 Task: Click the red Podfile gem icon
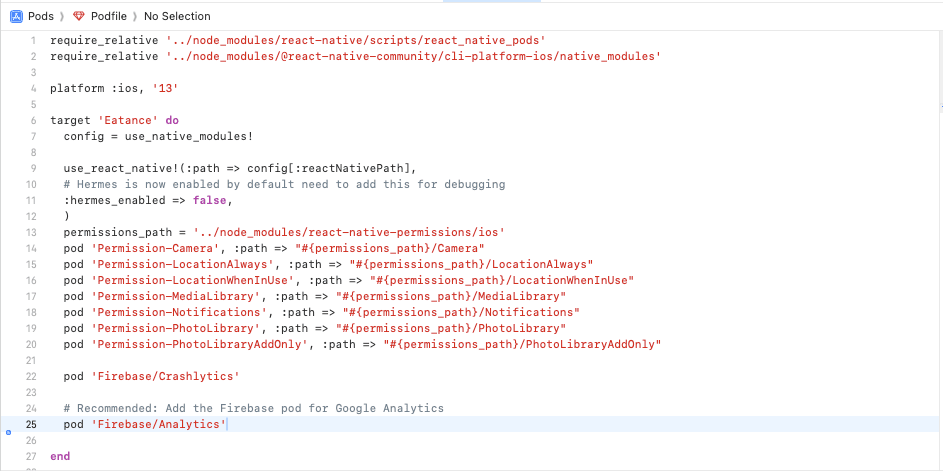tap(79, 16)
